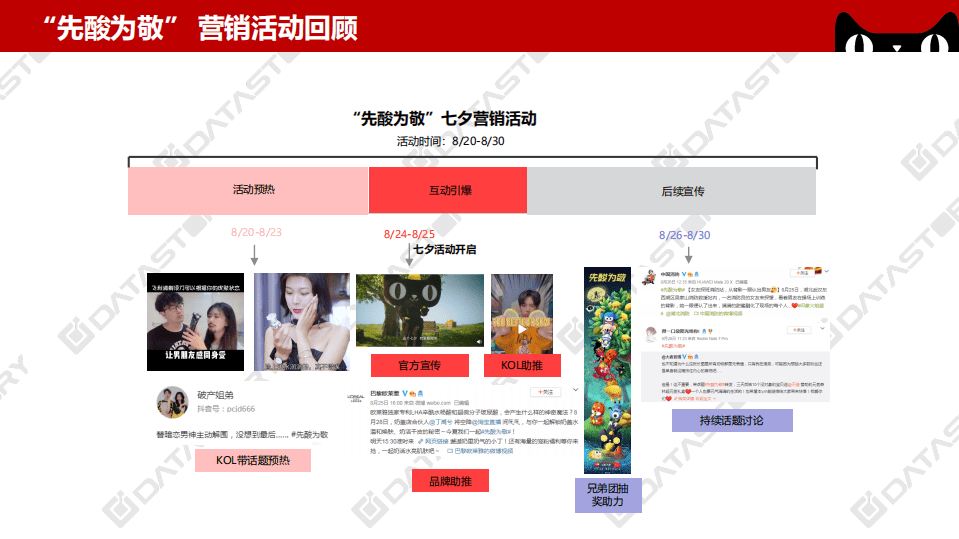Click the 七夕活动开启 label
The width and height of the screenshot is (959, 539).
[445, 249]
